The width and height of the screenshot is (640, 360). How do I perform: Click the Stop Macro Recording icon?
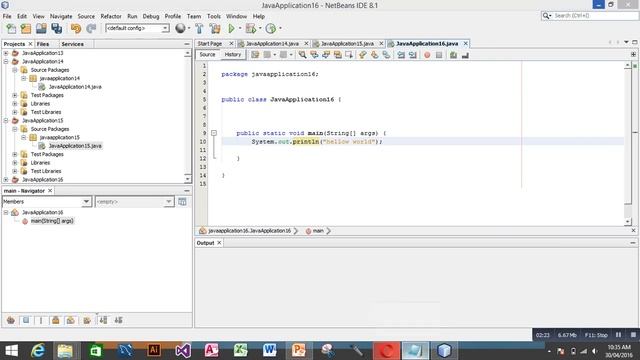click(439, 55)
